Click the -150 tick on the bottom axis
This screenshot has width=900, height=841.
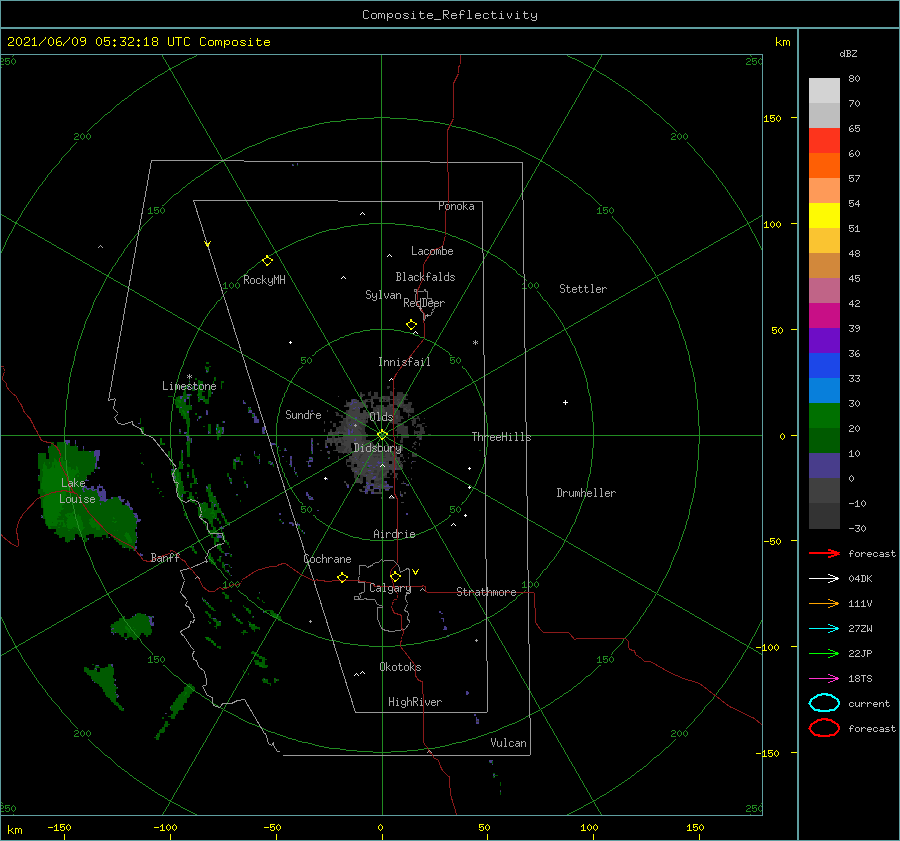(59, 827)
